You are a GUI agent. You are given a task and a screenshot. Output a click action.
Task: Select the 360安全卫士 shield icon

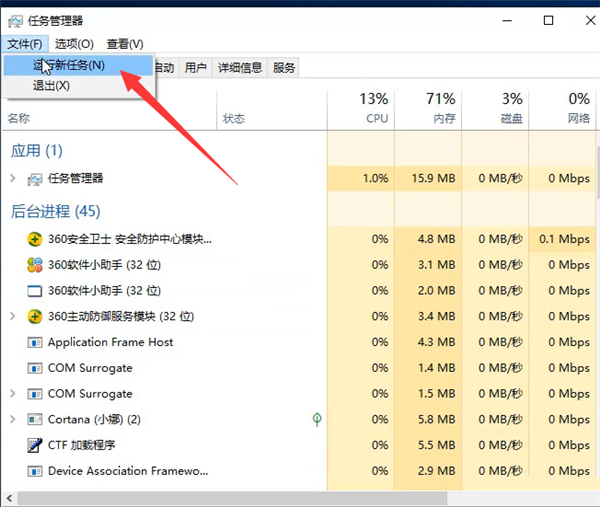[34, 240]
